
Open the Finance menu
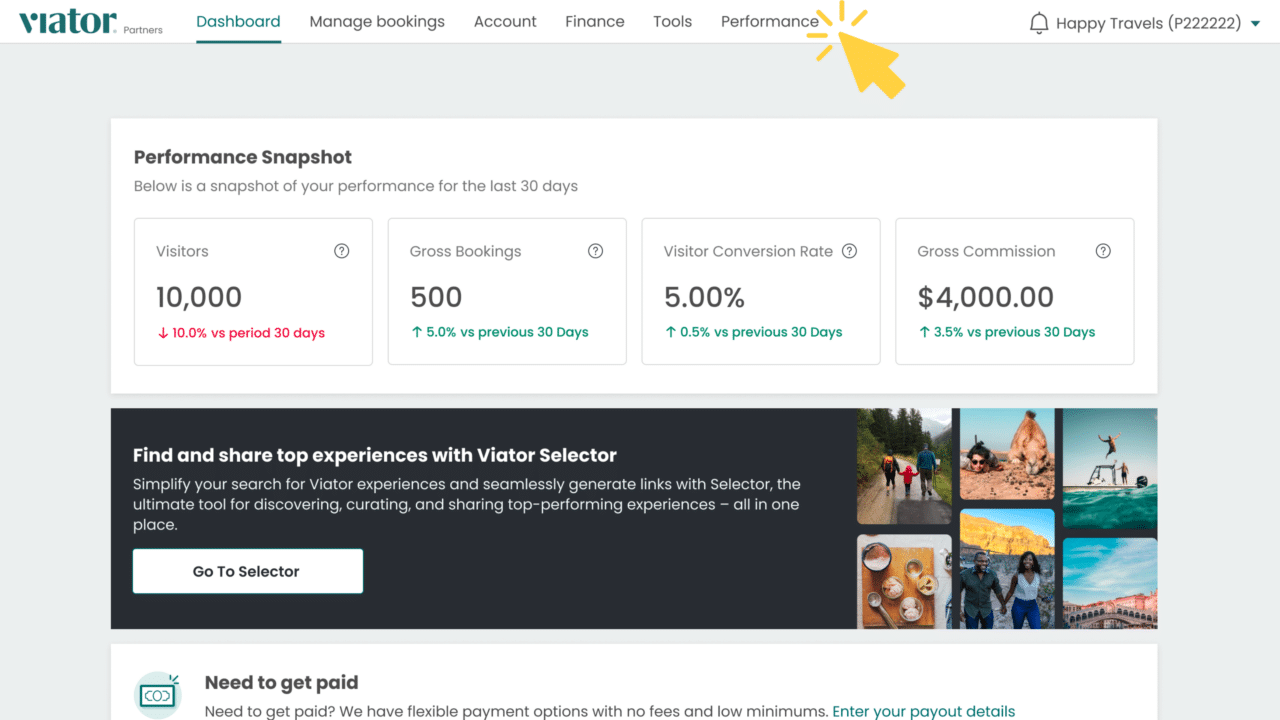tap(594, 21)
